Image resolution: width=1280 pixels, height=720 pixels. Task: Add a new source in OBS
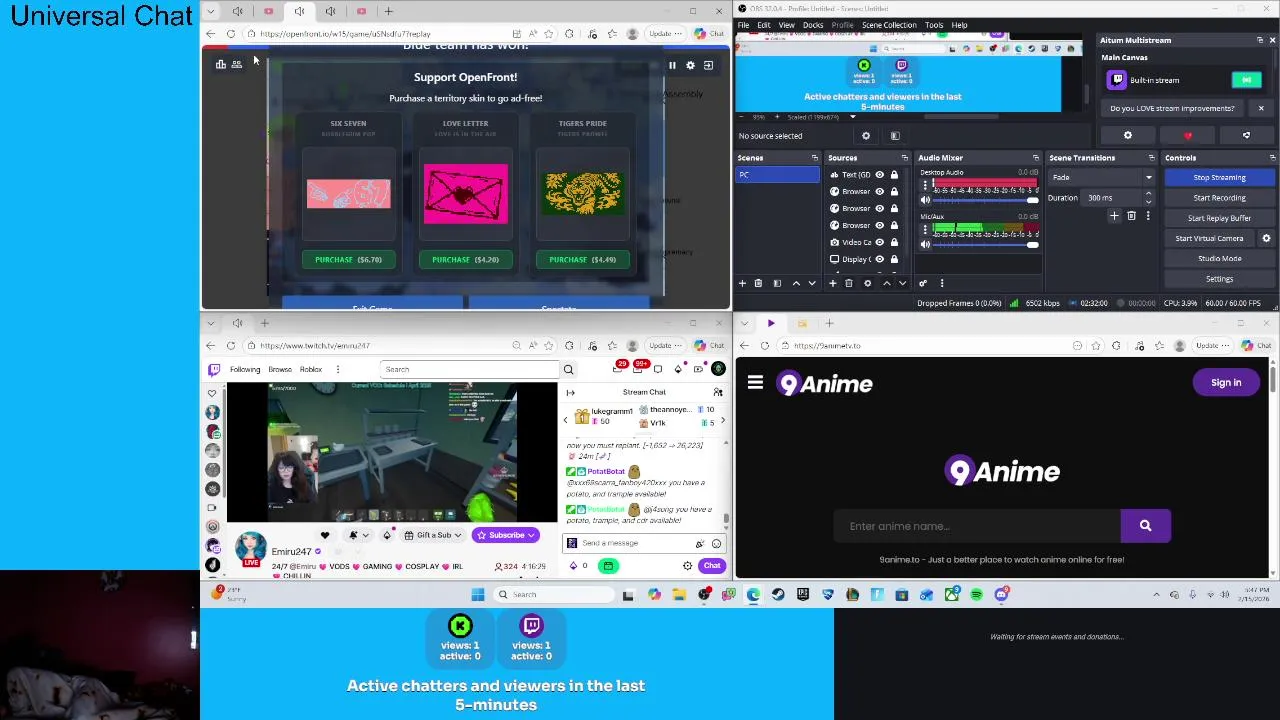pos(833,283)
